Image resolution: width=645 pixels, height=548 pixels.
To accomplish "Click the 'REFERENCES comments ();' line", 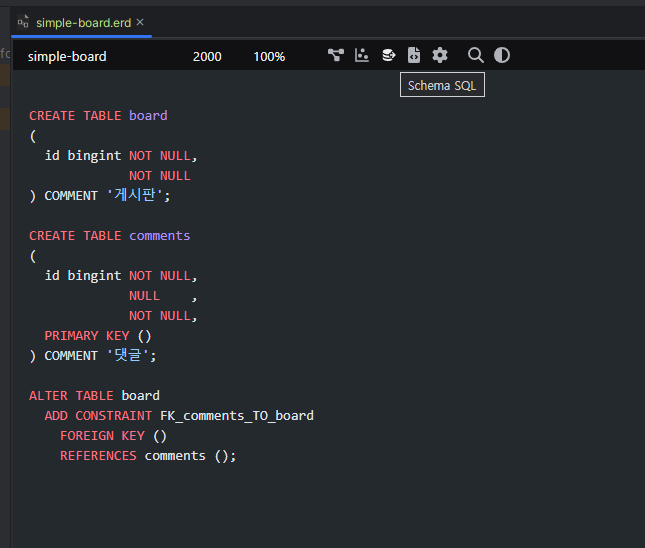I will (x=148, y=456).
